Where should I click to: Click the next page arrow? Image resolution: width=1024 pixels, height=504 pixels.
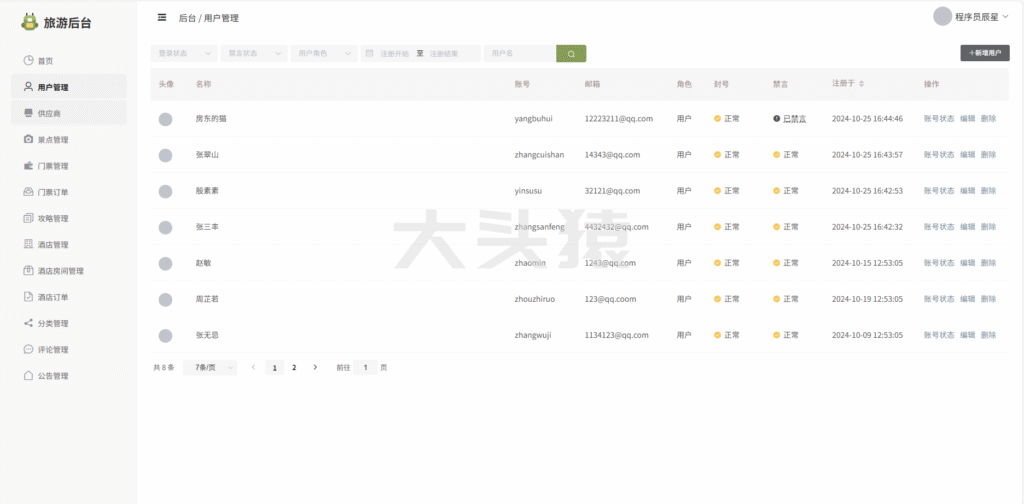tap(315, 368)
